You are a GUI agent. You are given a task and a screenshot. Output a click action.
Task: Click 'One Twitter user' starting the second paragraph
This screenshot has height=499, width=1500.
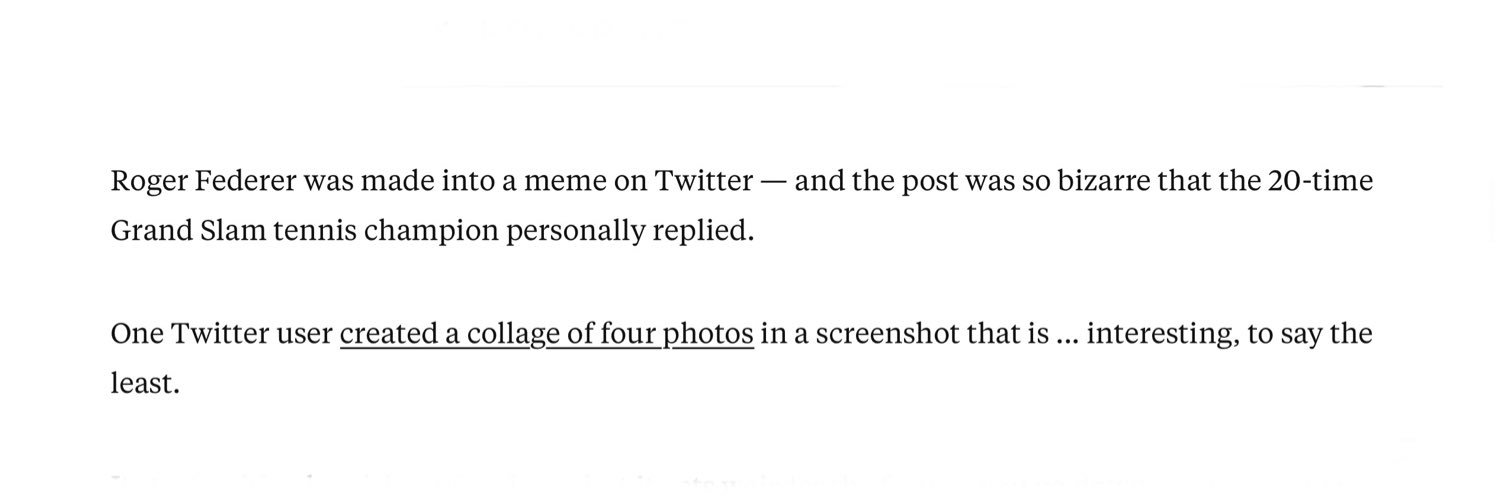[x=222, y=334]
